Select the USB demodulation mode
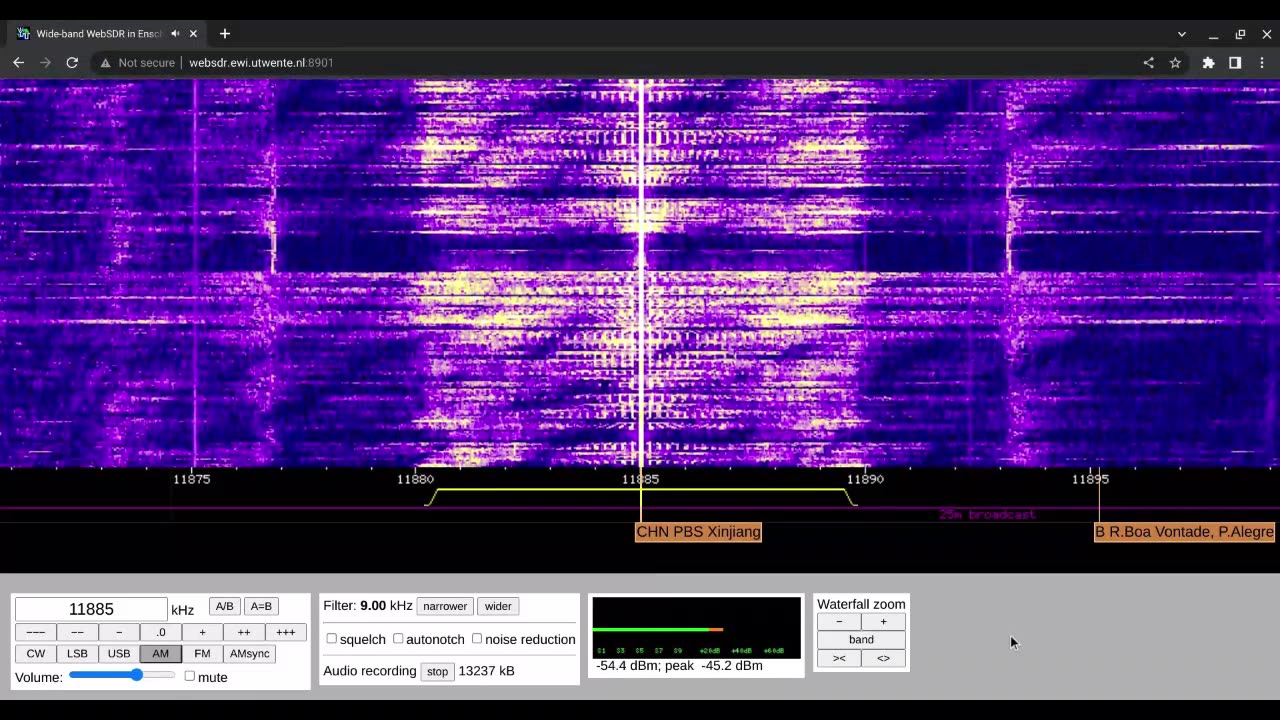Screen dimensions: 1280x720 (119, 654)
